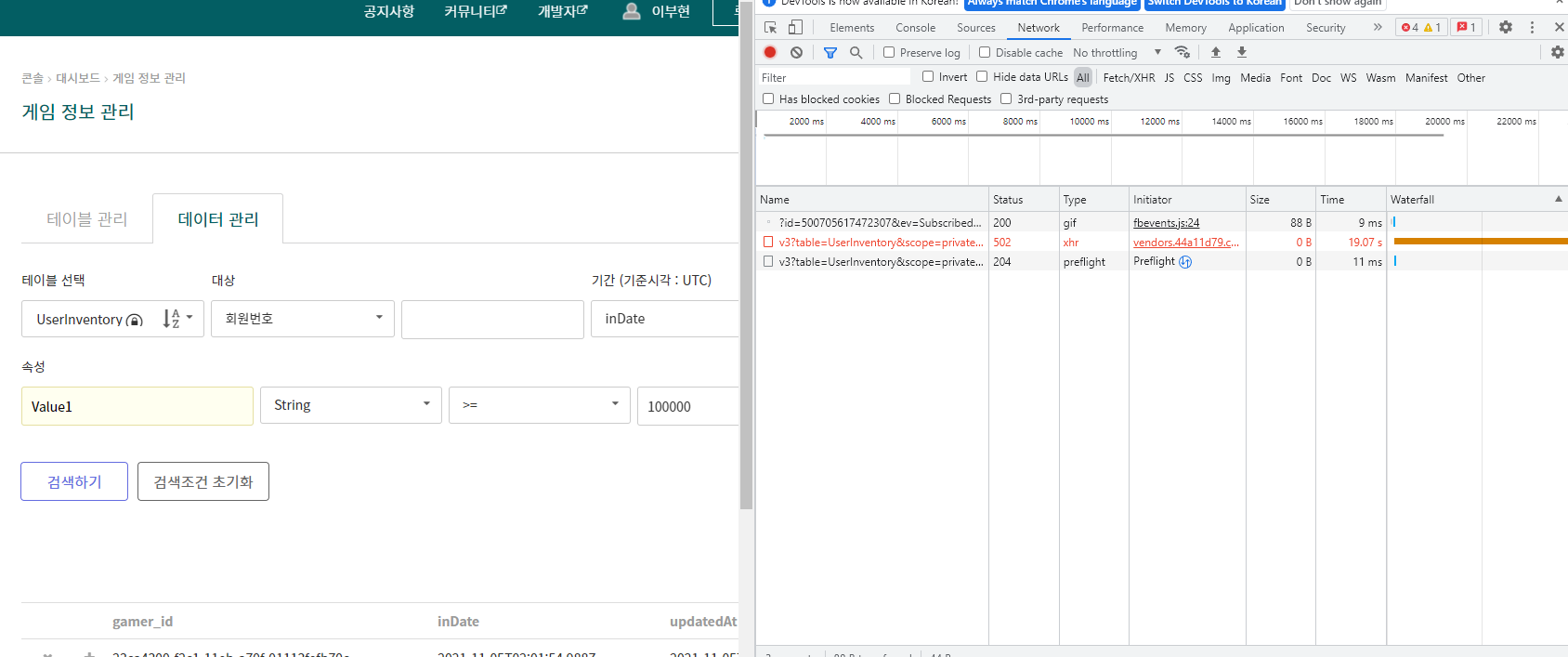Clear the network log
The image size is (1568, 657).
[x=796, y=52]
